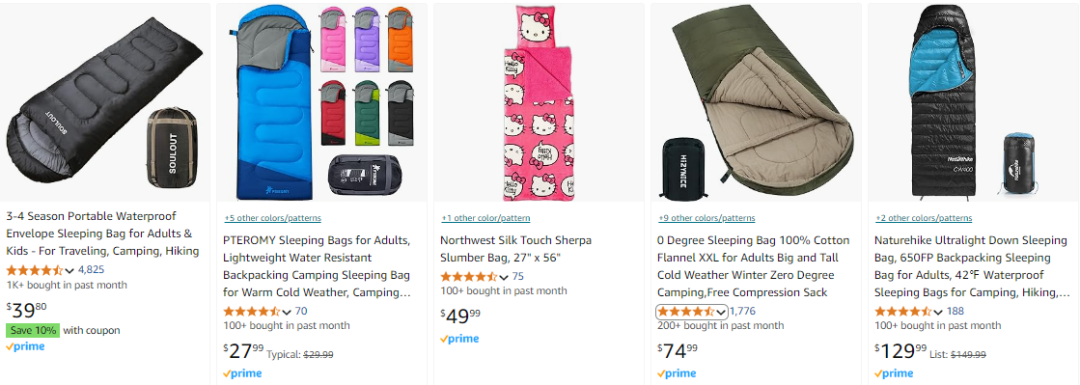Image resolution: width=1080 pixels, height=385 pixels.
Task: Click the Prime logo under the $39.80 price
Action: (25, 347)
